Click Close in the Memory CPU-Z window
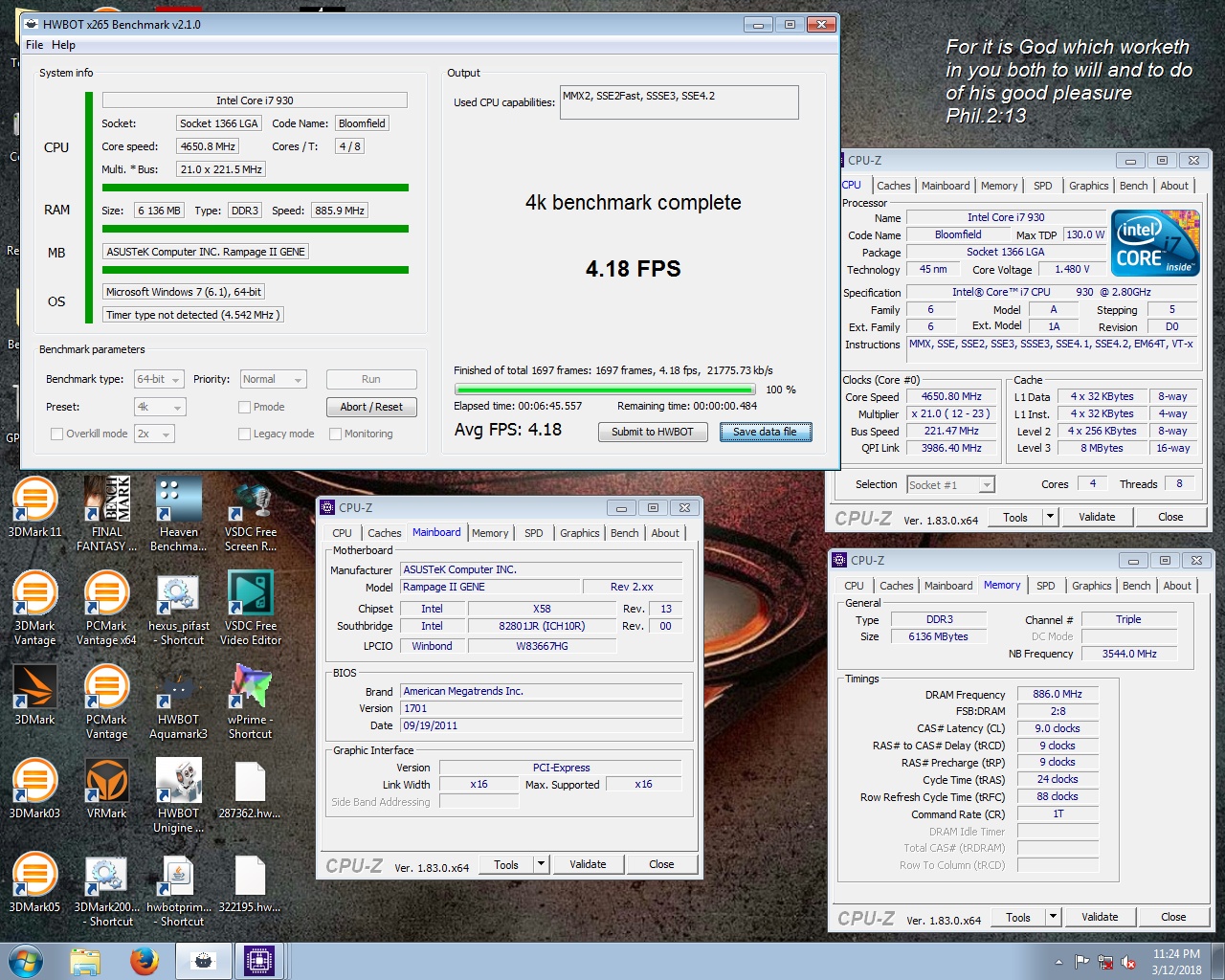The image size is (1225, 980). click(x=1173, y=917)
